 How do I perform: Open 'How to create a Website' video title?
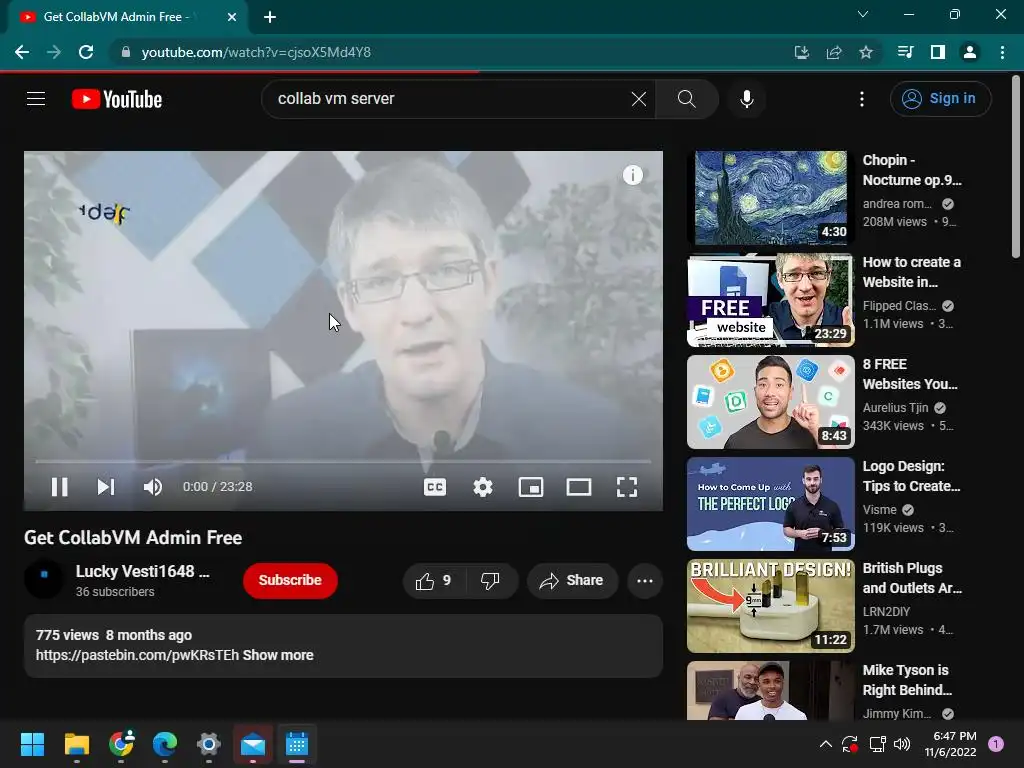tap(912, 272)
